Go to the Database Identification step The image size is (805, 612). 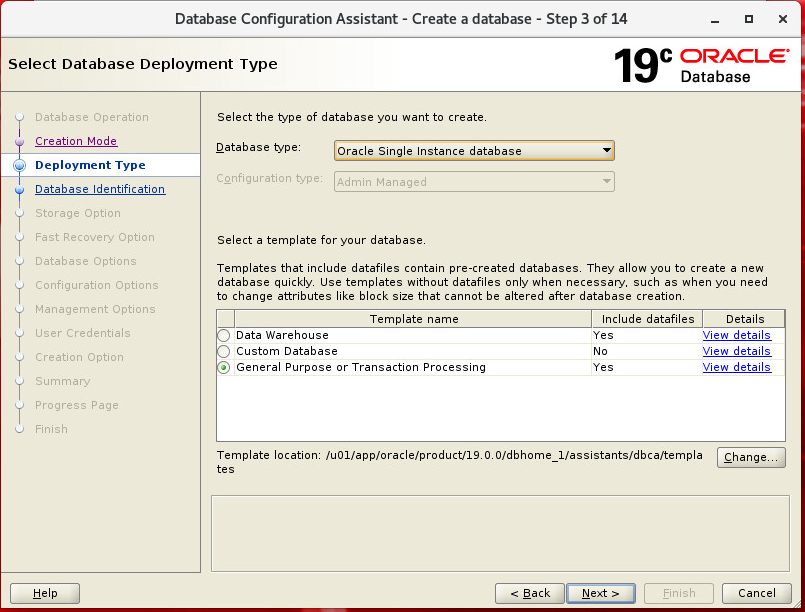(x=100, y=189)
